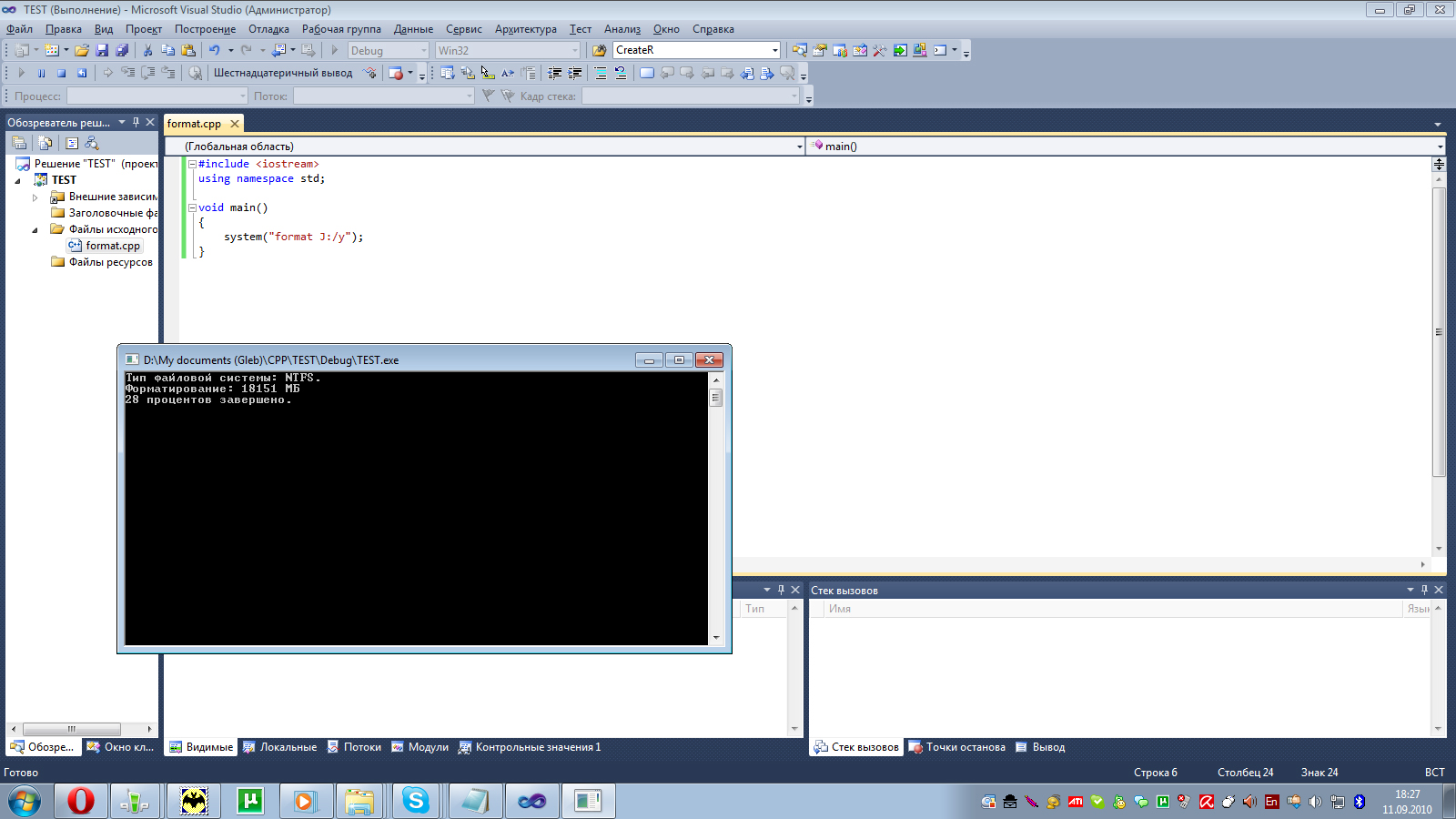Save the file with the floppy disk icon
The height and width of the screenshot is (819, 1456).
click(102, 50)
